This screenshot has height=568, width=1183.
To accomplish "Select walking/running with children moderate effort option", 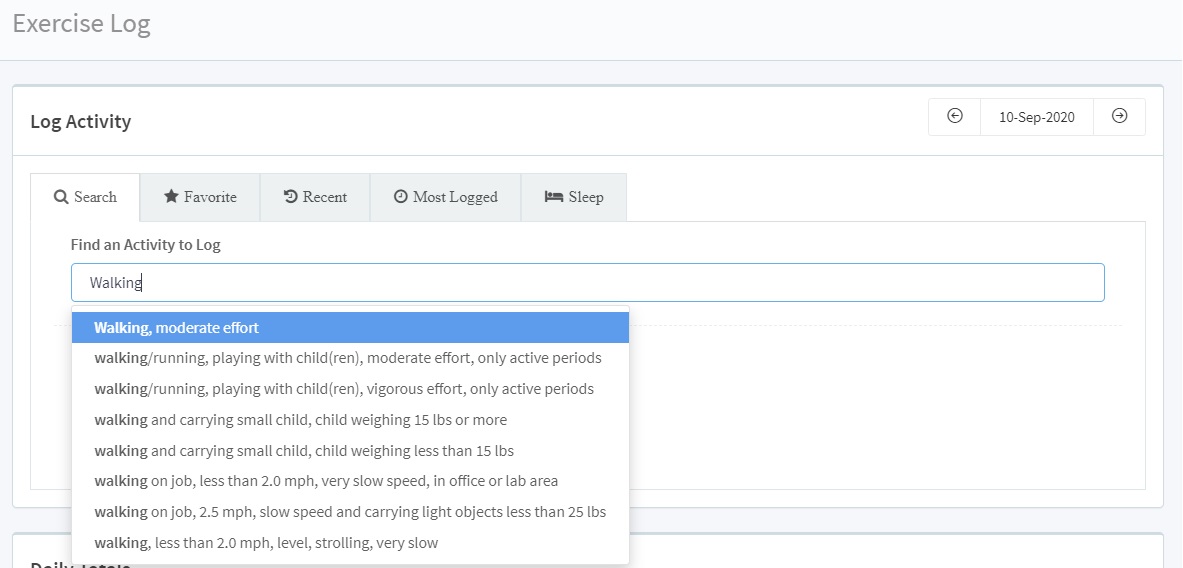I will (350, 358).
